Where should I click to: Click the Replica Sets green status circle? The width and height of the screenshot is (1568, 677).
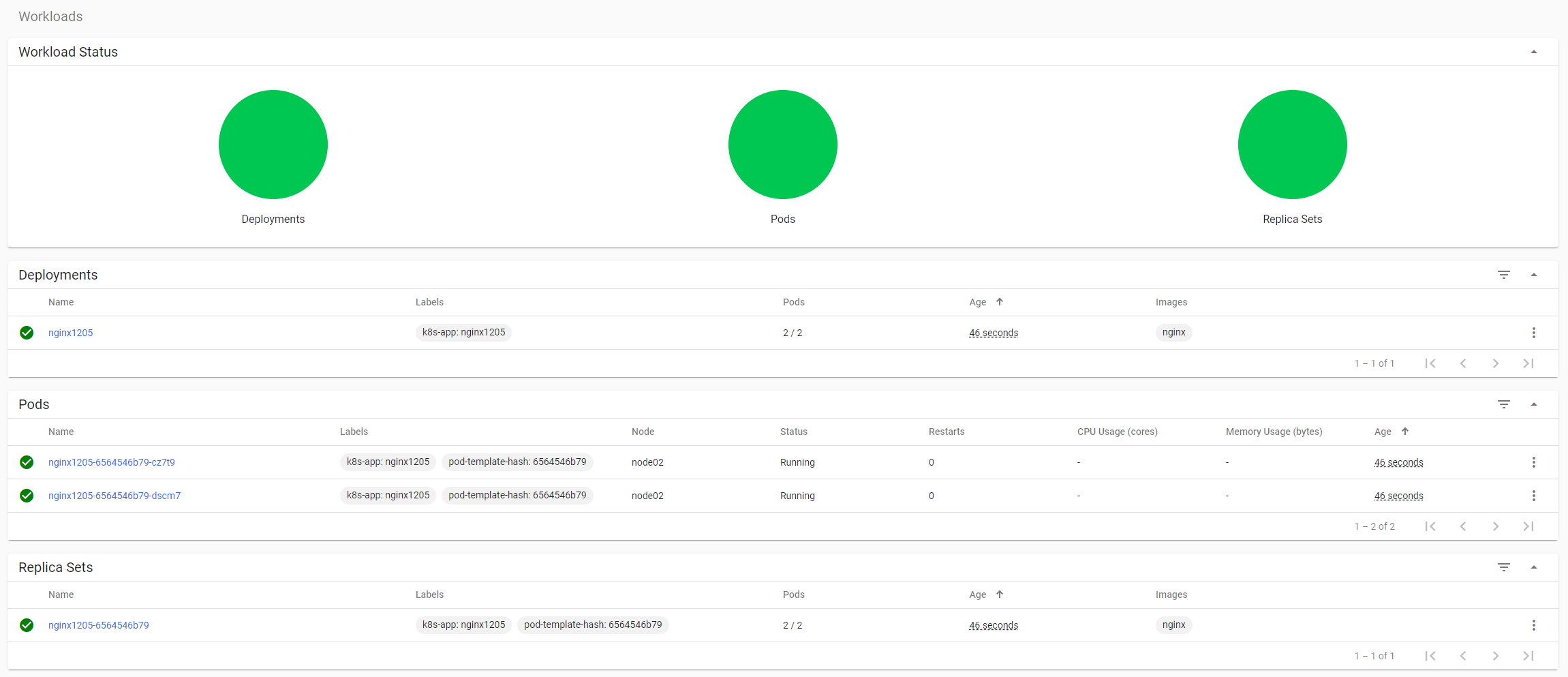[1293, 145]
